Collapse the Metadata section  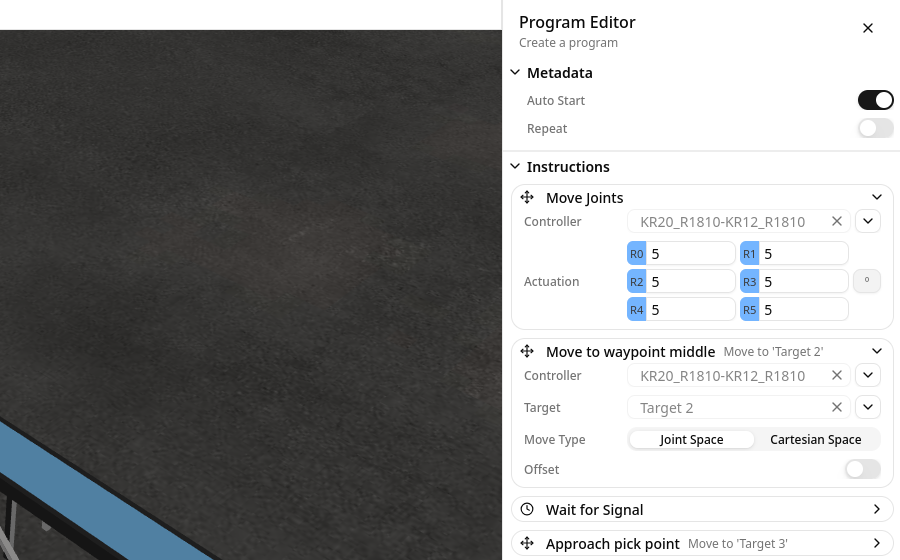coord(515,73)
